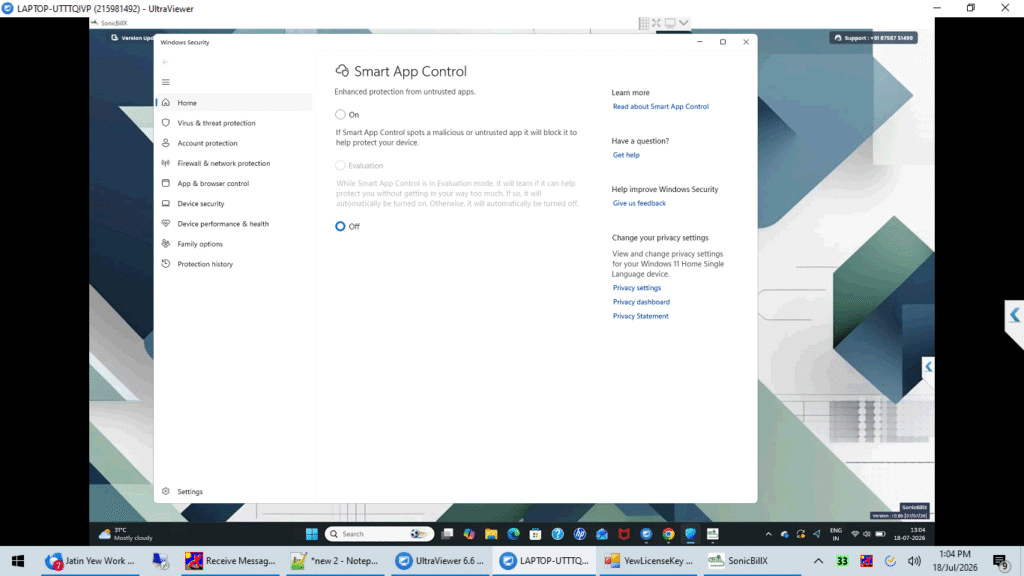Switch to SonicBillX taskbar item
Screen dimensions: 1024x576
tap(752, 561)
